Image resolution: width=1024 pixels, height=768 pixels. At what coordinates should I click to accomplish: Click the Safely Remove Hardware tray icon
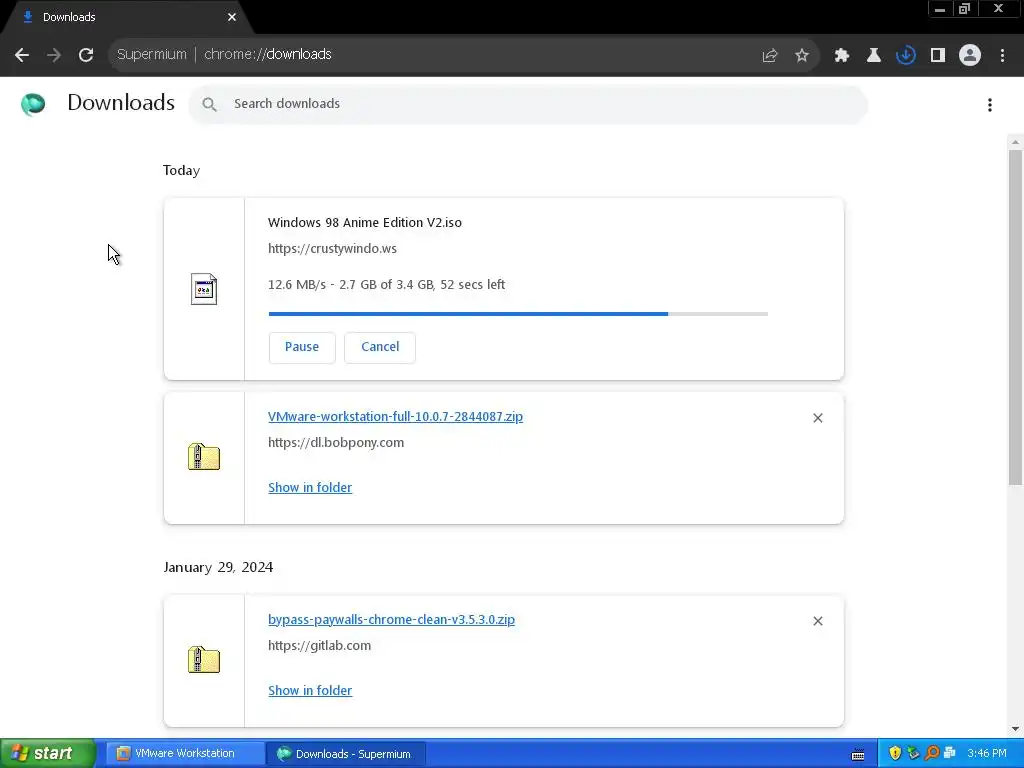[x=913, y=753]
